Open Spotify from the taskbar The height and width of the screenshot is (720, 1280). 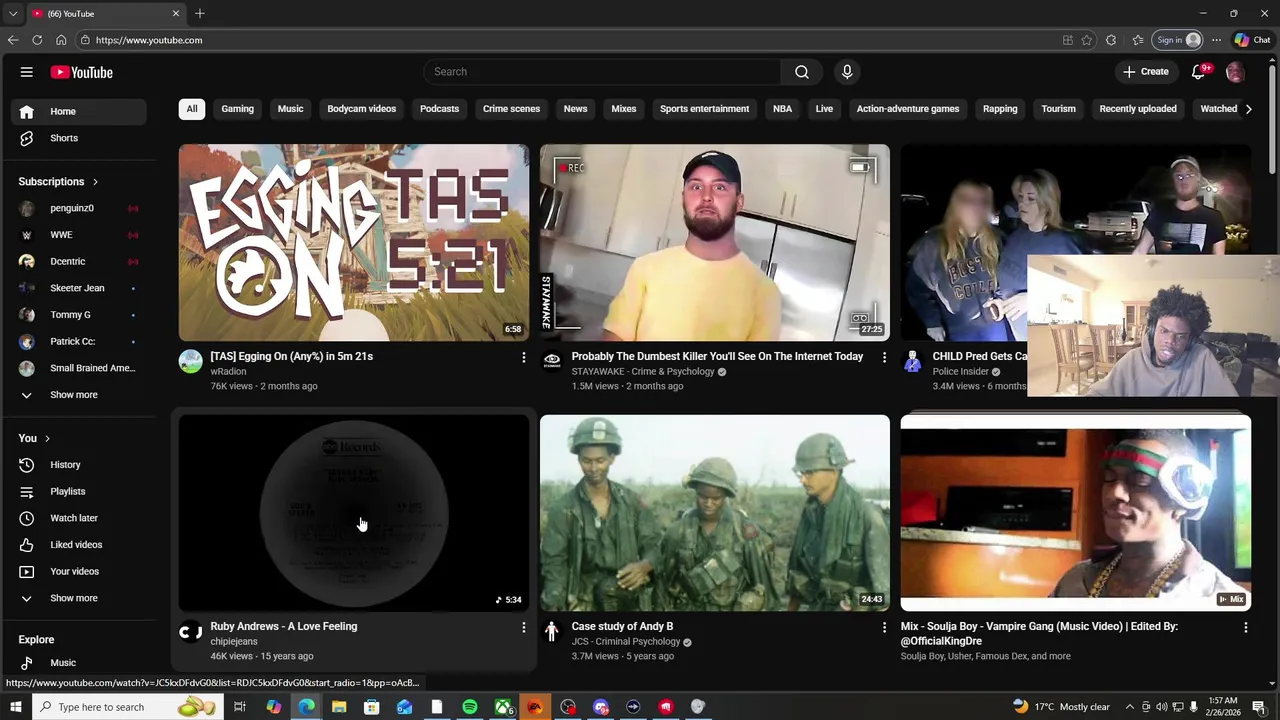coord(469,707)
